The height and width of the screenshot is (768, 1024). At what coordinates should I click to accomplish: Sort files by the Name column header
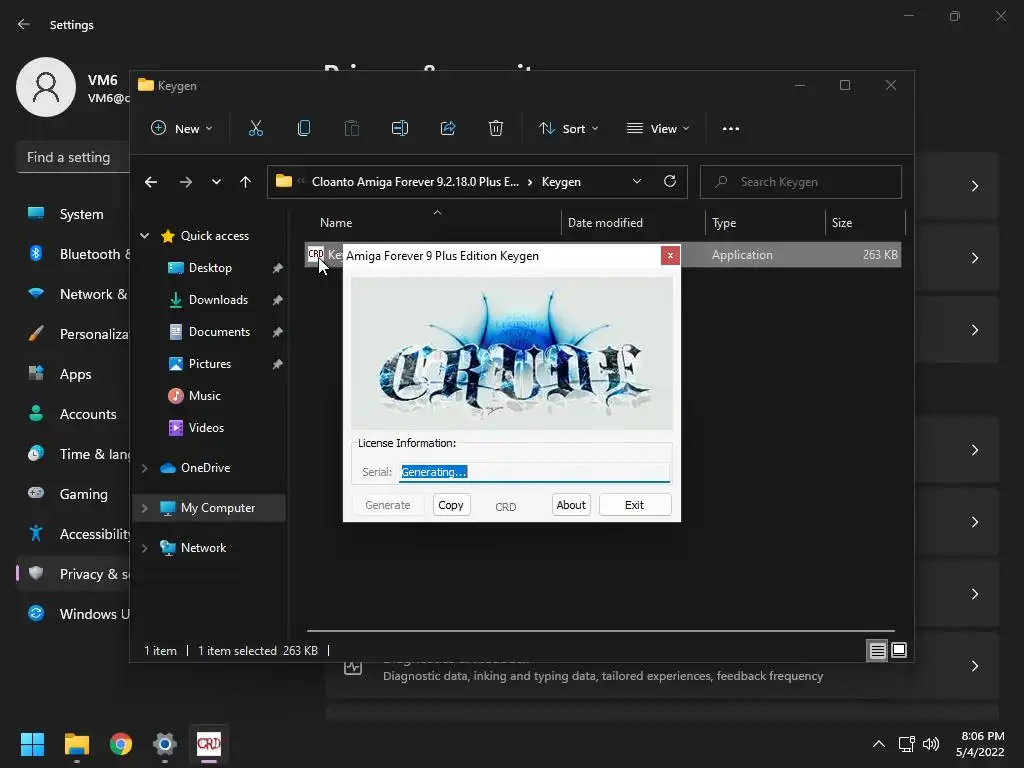(433, 223)
